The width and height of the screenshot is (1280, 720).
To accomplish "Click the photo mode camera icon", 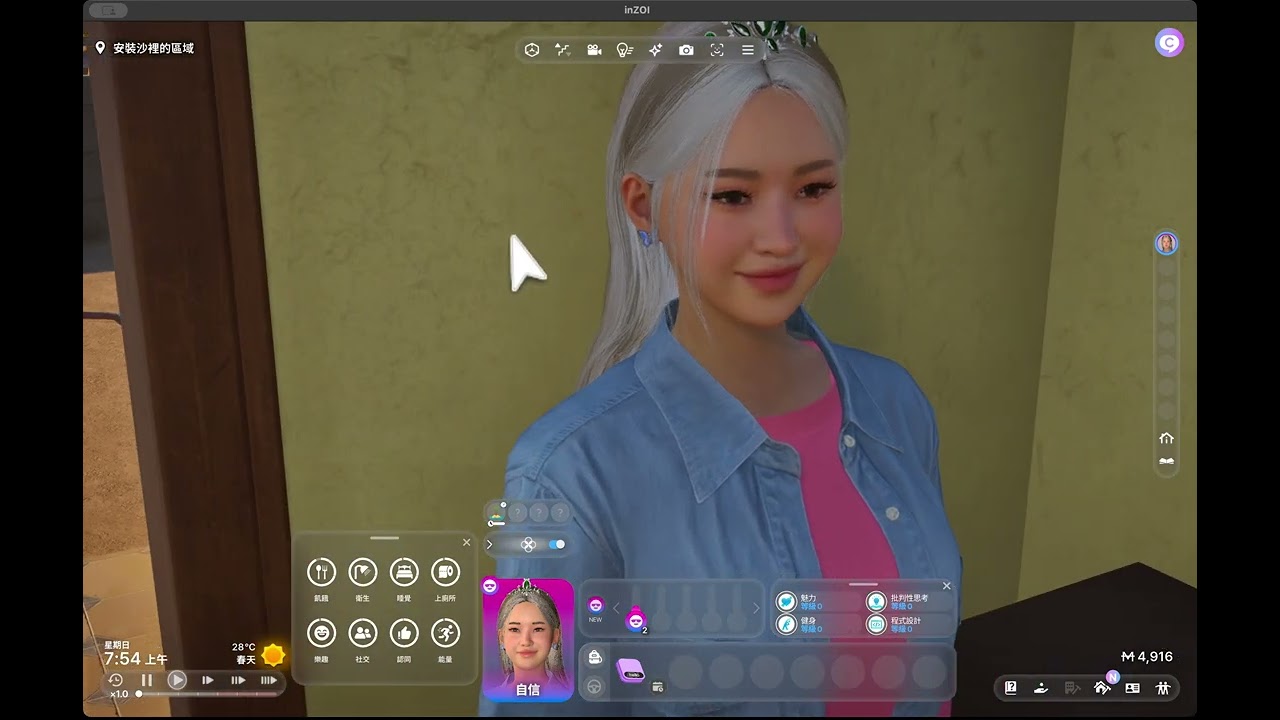I will pos(686,50).
